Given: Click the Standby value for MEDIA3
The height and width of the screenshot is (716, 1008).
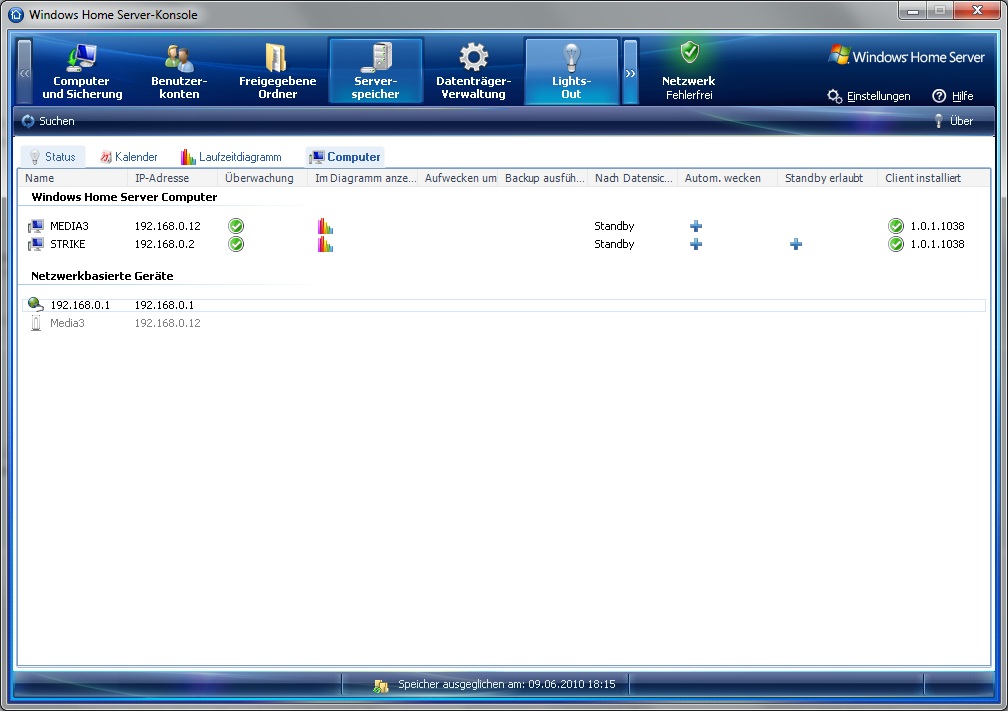Looking at the screenshot, I should [x=614, y=226].
